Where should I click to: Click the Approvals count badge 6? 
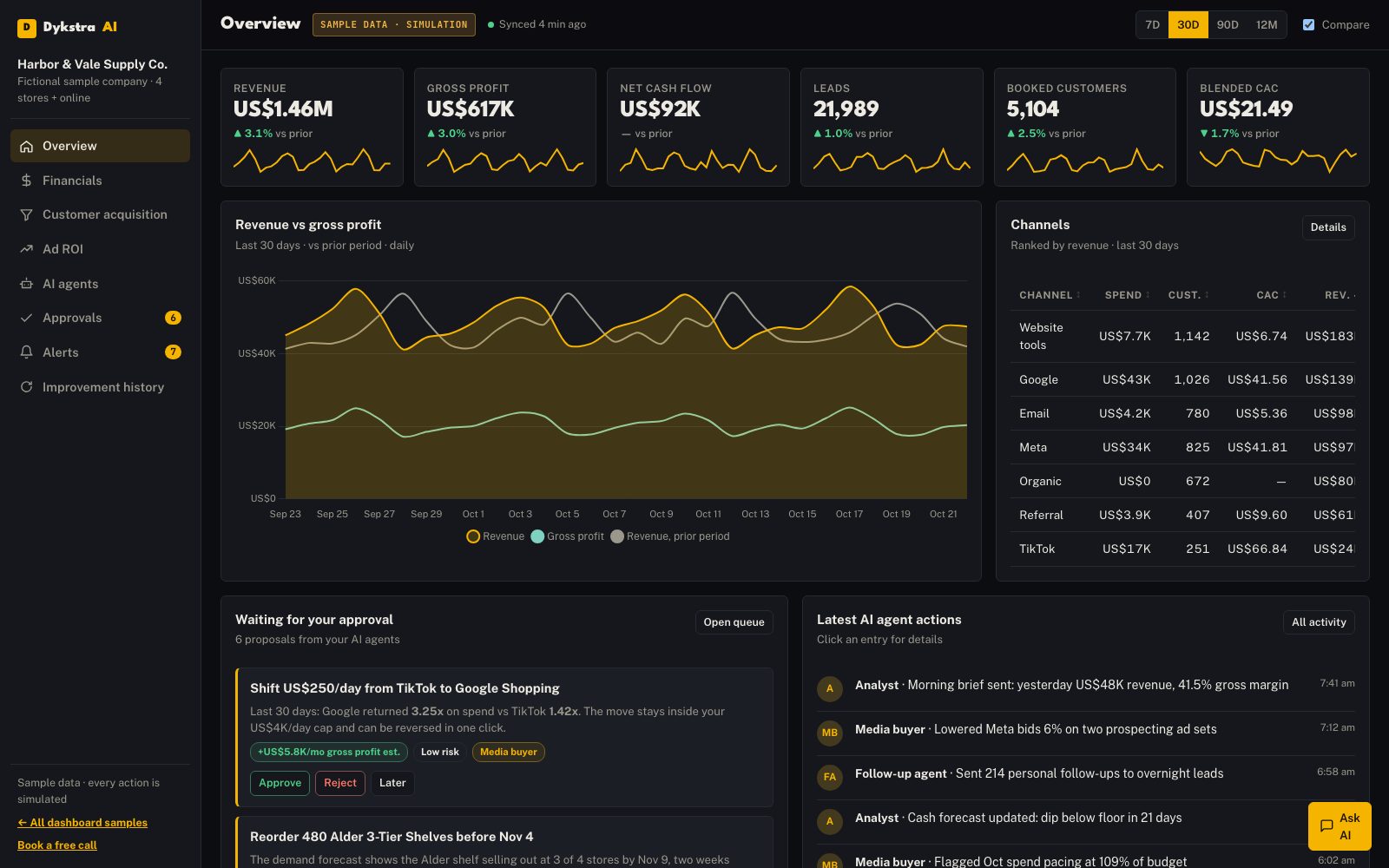173,318
